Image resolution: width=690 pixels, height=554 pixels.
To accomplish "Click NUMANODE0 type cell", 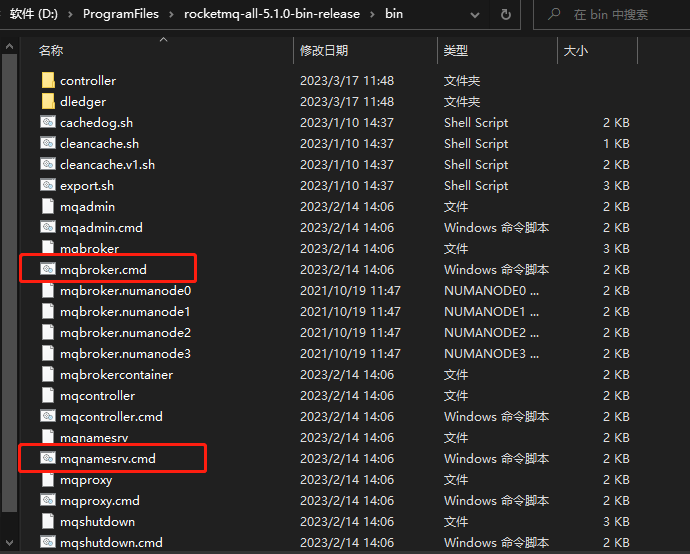I will [492, 290].
